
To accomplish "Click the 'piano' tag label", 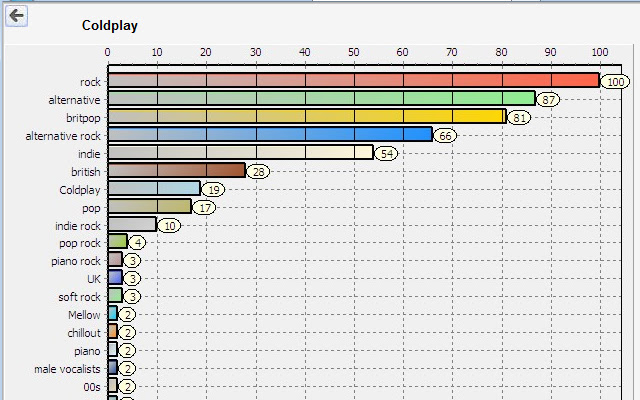I will click(87, 351).
